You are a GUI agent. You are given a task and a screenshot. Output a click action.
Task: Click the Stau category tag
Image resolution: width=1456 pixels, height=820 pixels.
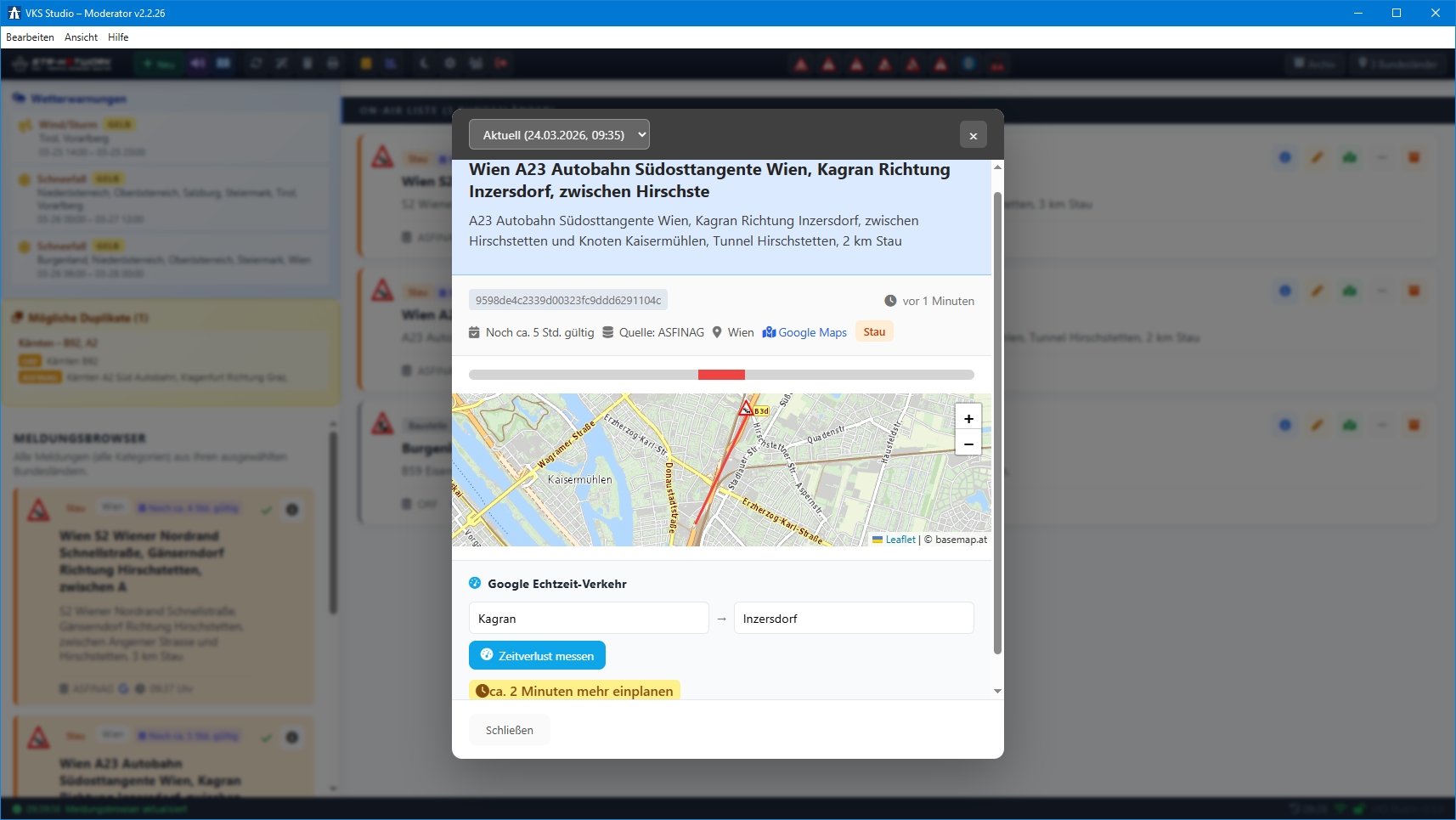[874, 332]
